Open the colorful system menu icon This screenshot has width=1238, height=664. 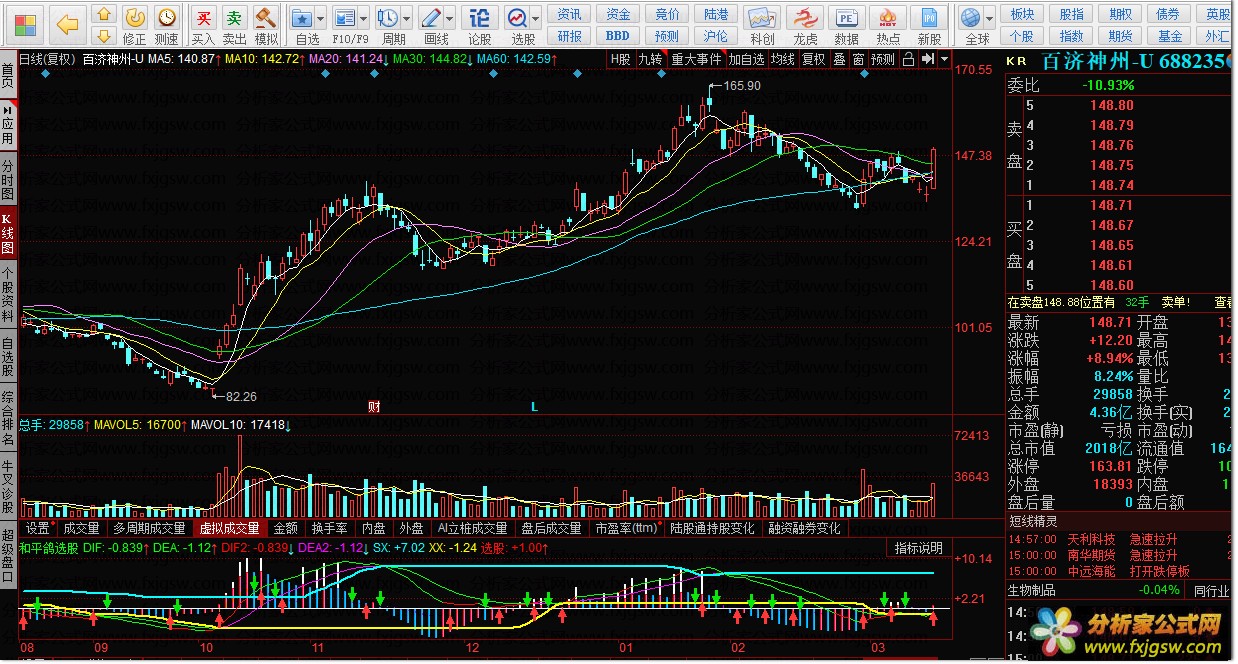[25, 24]
